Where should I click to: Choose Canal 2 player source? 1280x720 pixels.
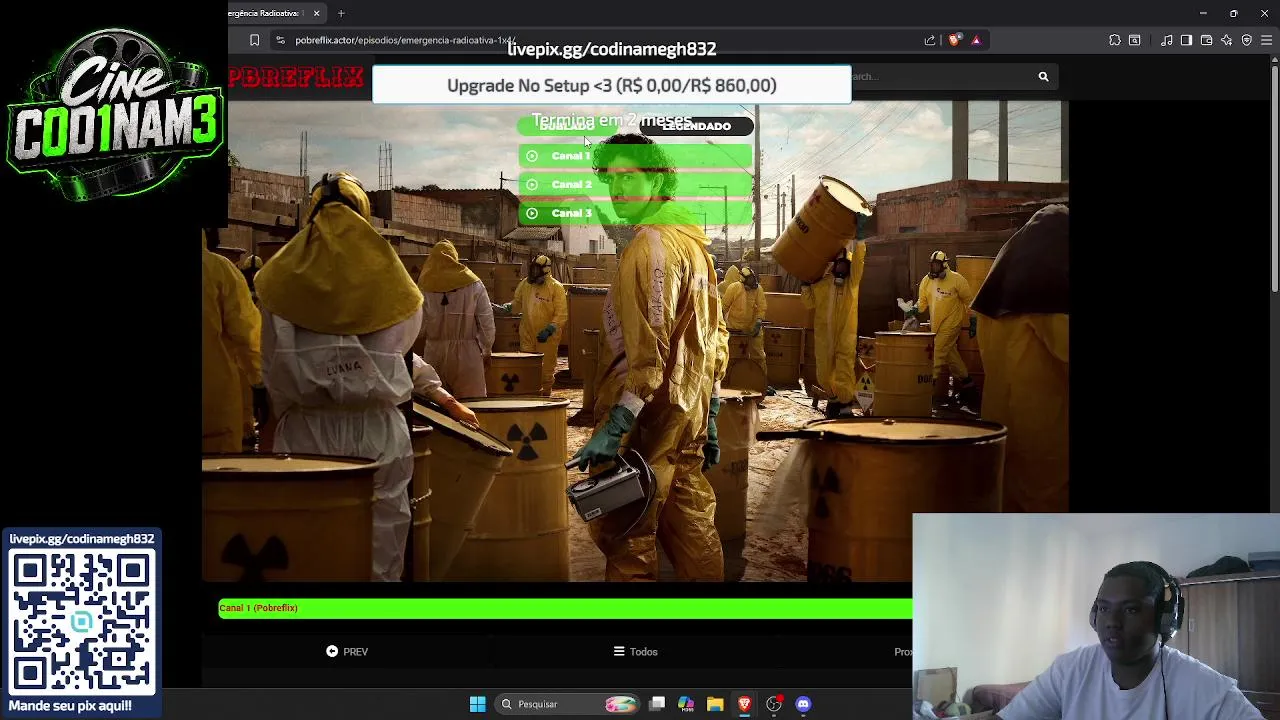(x=635, y=184)
